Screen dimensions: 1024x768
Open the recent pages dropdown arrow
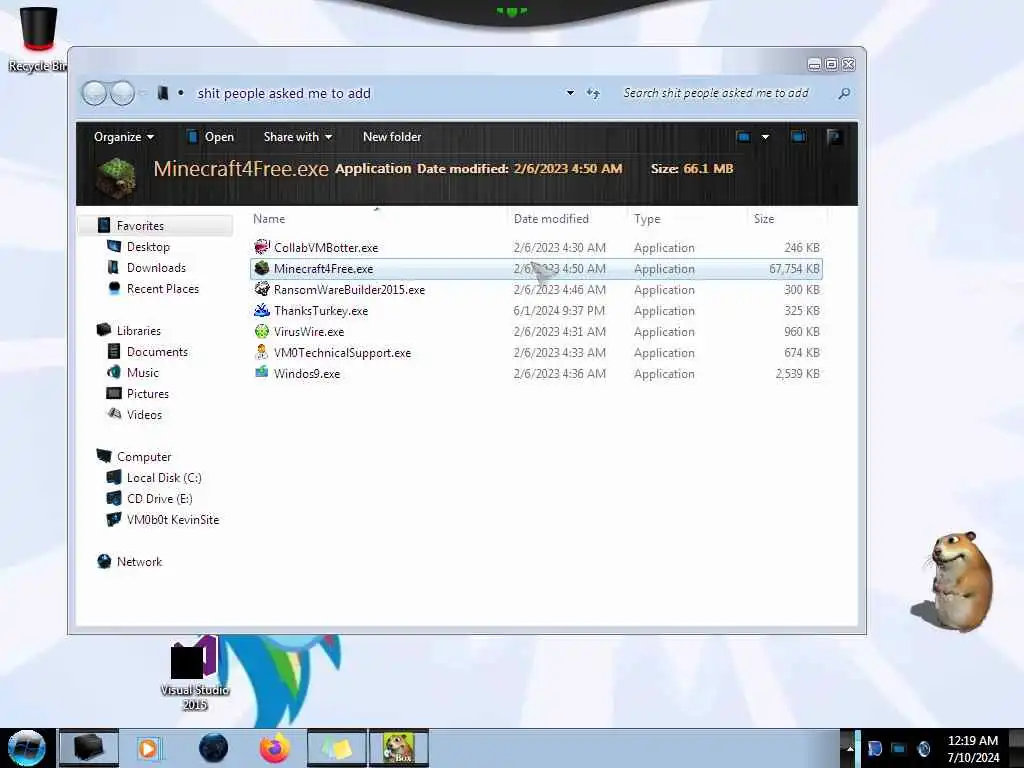(x=144, y=93)
